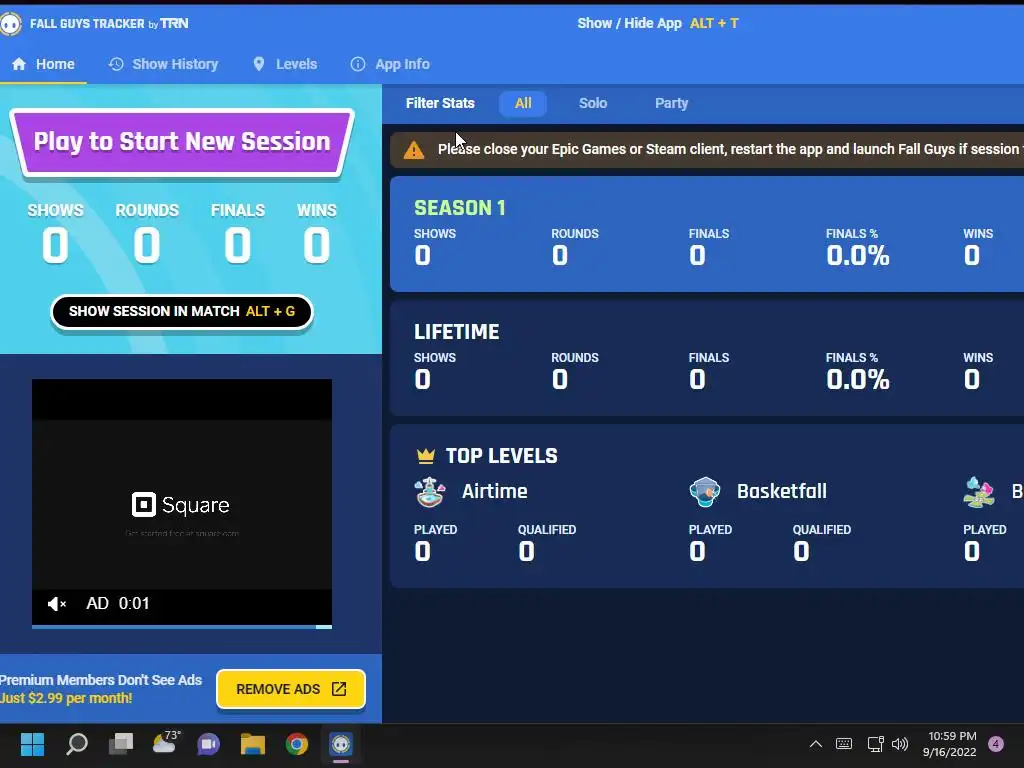Image resolution: width=1024 pixels, height=768 pixels.
Task: Click the network tray icon
Action: [875, 744]
